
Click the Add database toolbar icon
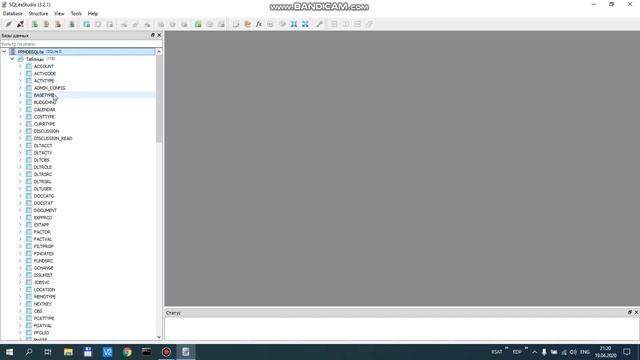click(x=35, y=24)
